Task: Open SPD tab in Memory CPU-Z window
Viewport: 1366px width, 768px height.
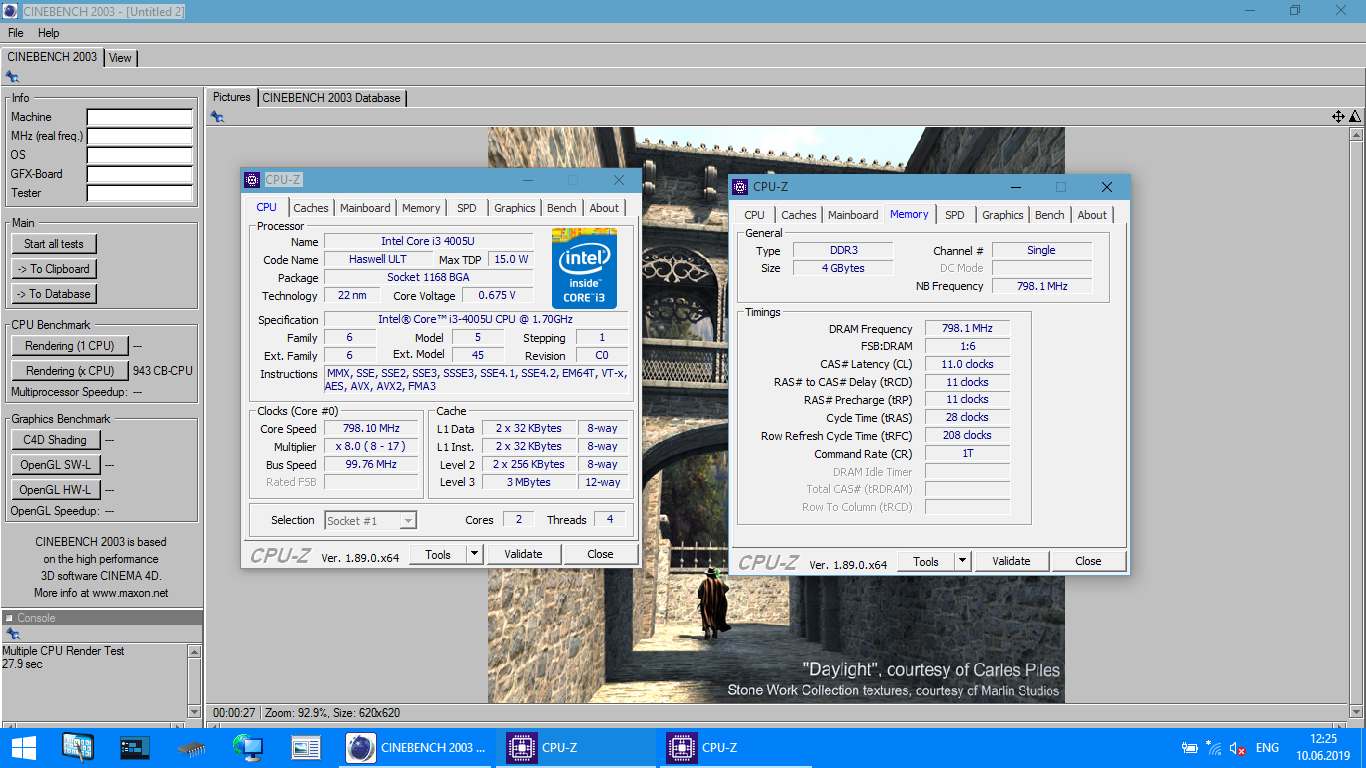Action: pos(955,215)
